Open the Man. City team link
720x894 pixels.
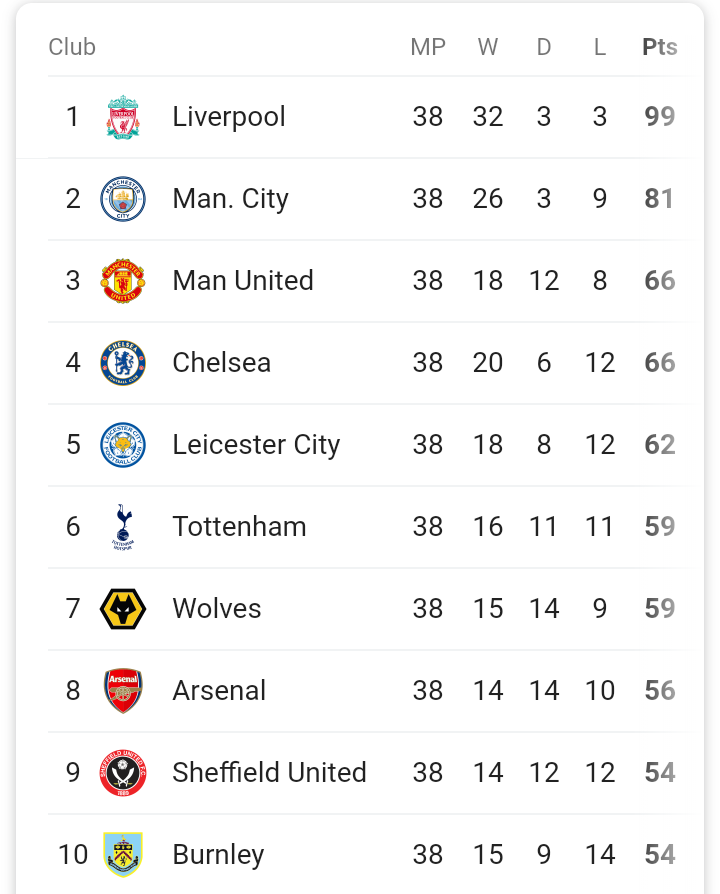coord(230,199)
